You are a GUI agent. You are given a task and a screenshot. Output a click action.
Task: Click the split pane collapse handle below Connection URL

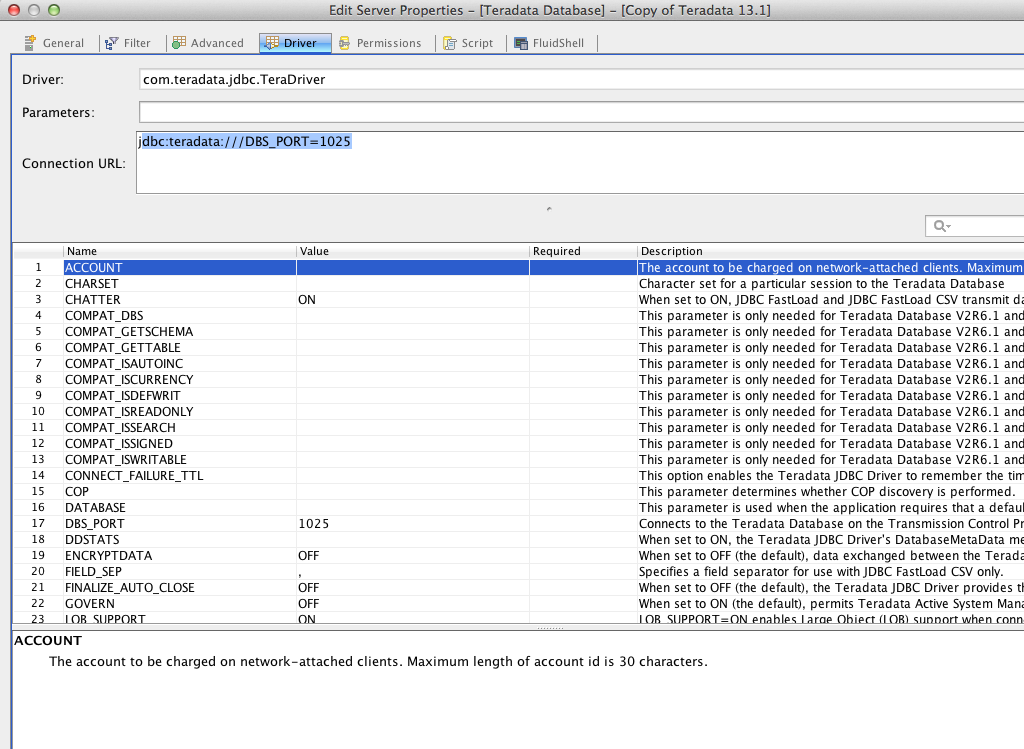[x=549, y=209]
